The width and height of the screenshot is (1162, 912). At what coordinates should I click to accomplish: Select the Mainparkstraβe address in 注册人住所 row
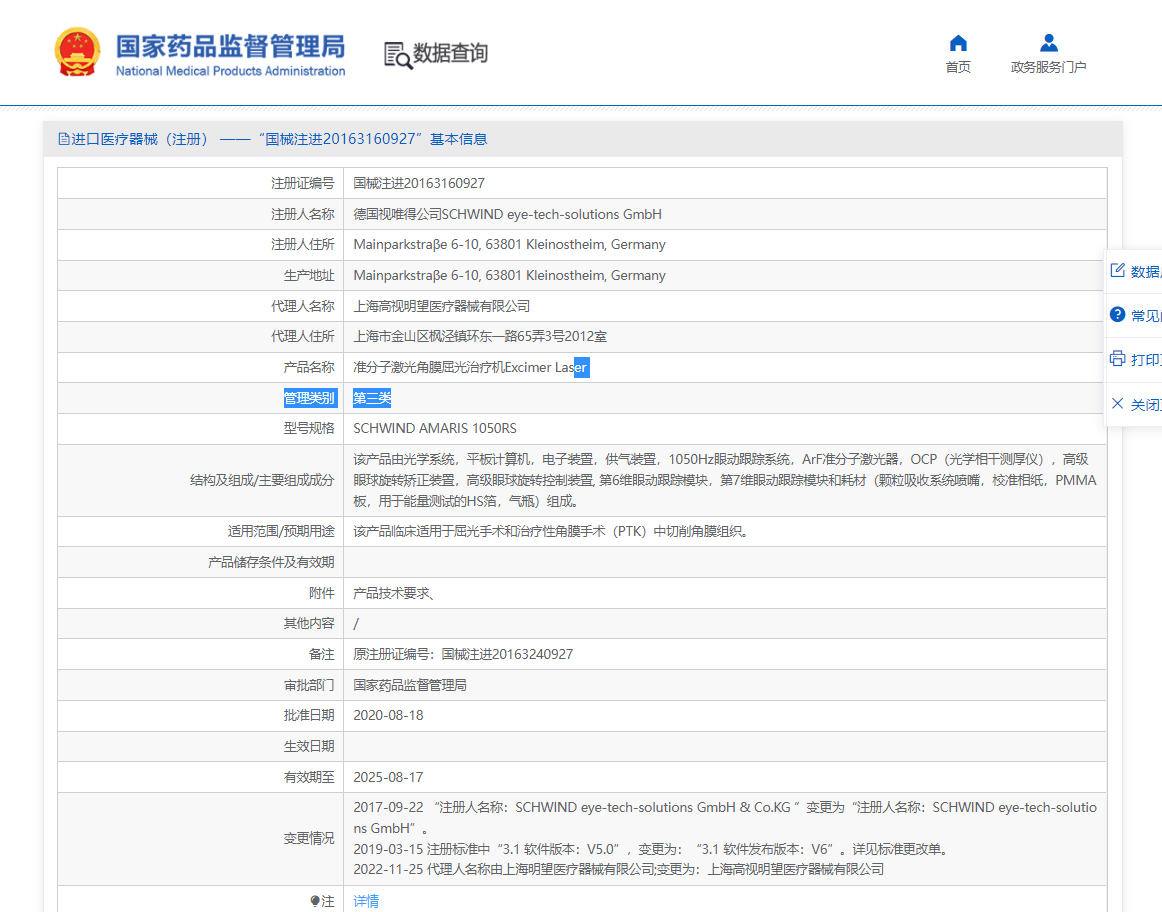pyautogui.click(x=510, y=244)
